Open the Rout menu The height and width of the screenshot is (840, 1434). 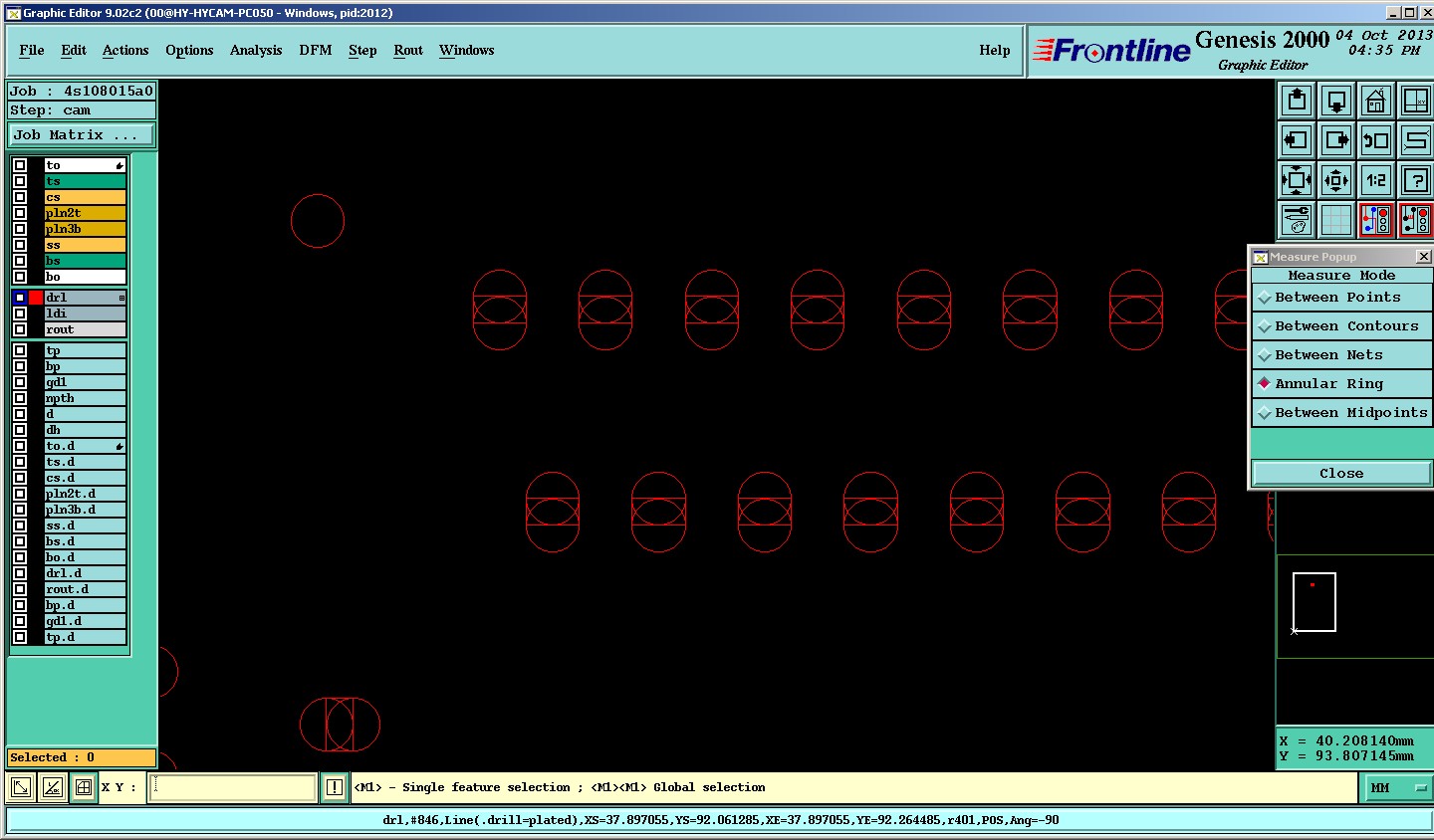tap(408, 51)
